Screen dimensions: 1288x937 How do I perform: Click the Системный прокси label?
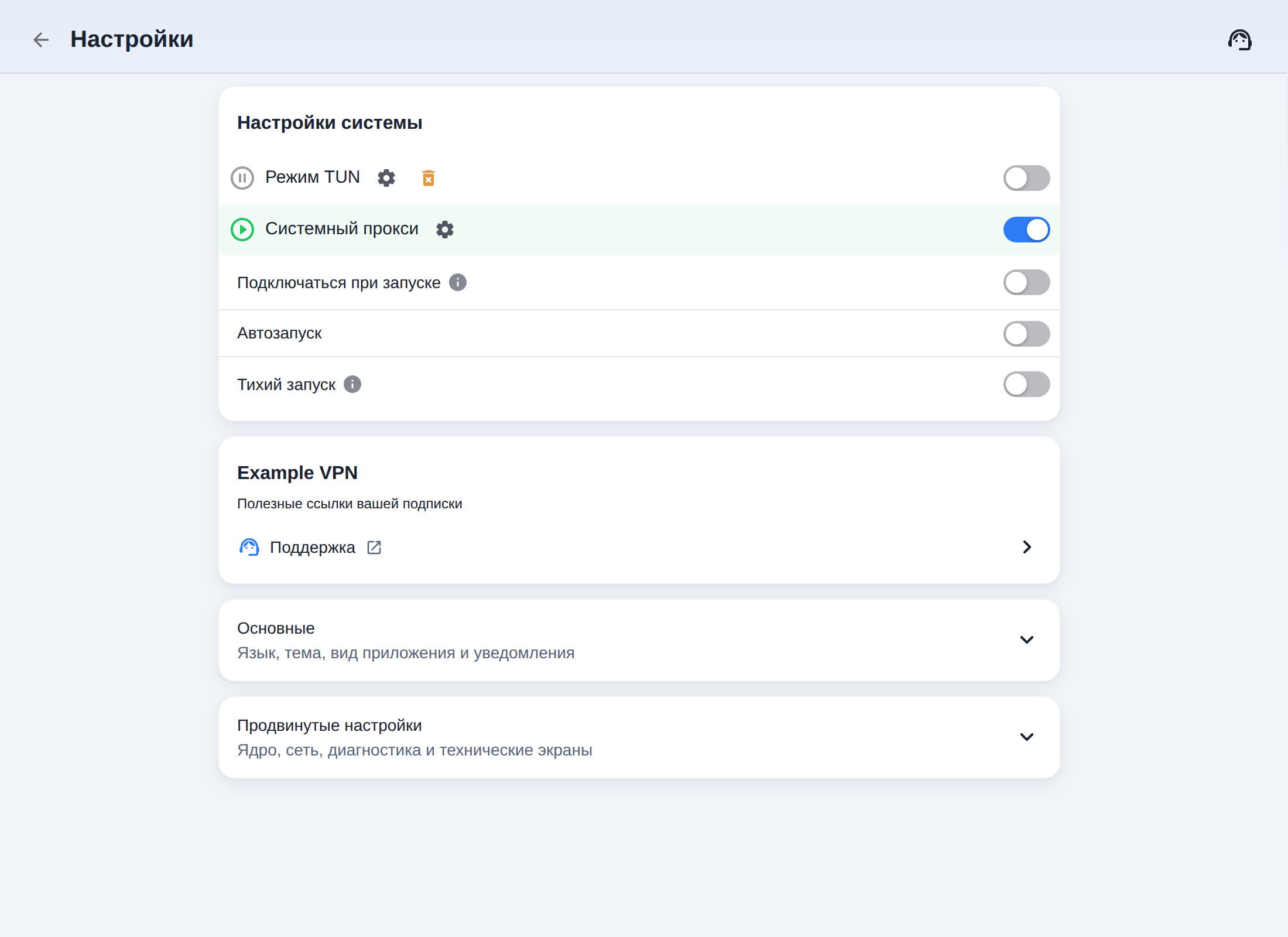342,228
